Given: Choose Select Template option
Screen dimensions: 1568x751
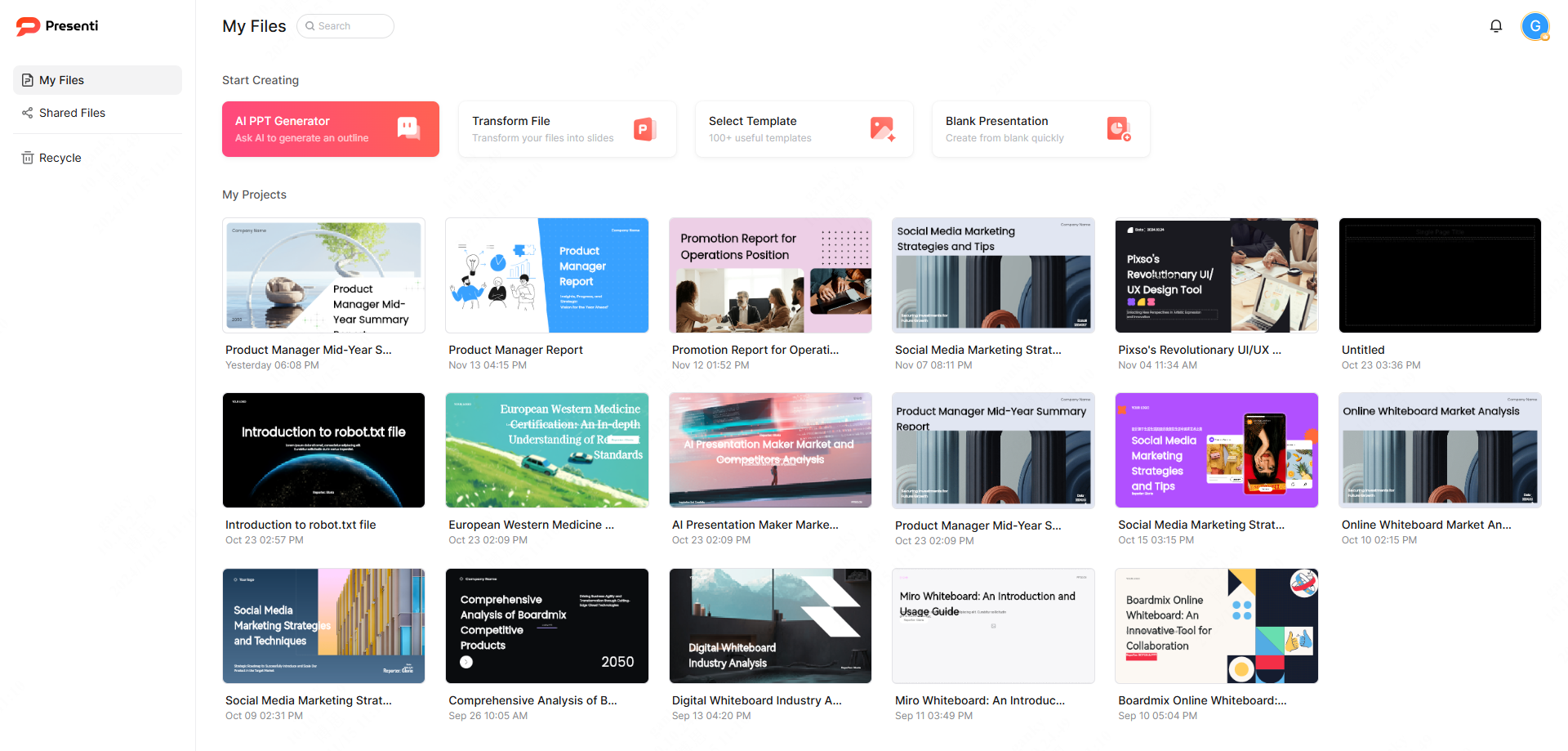Looking at the screenshot, I should click(804, 129).
